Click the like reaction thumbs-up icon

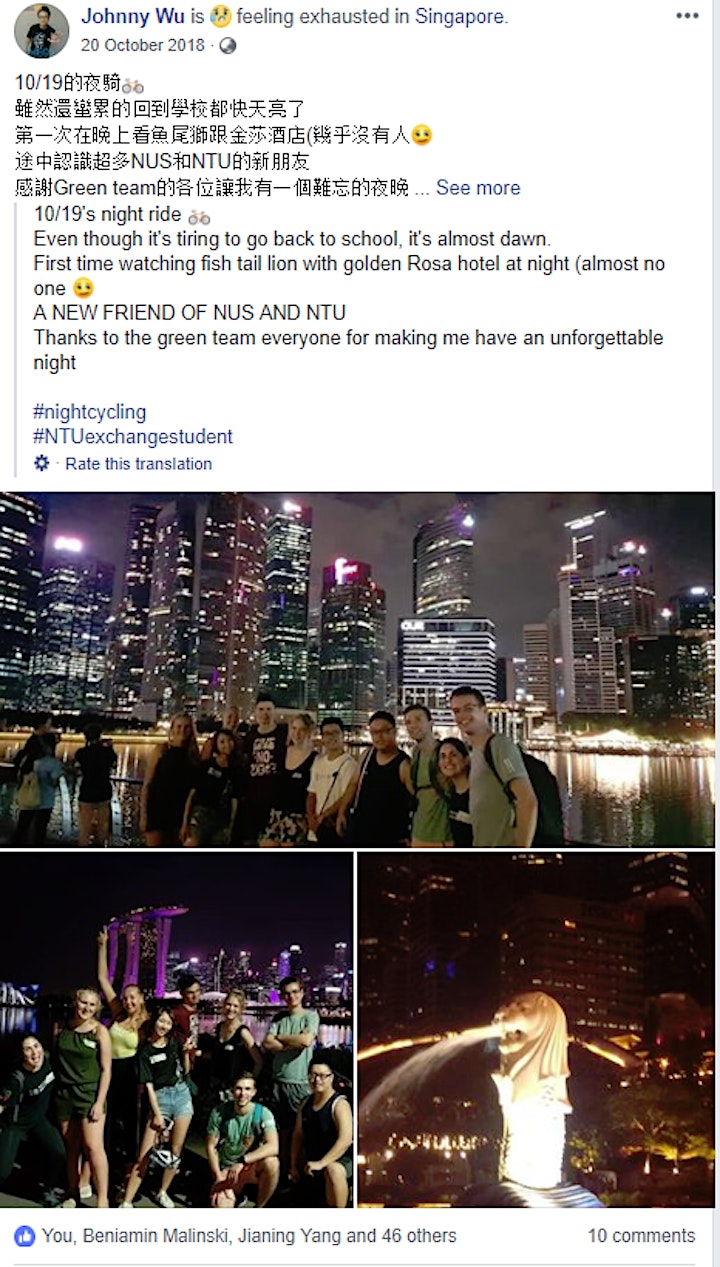coord(24,1236)
